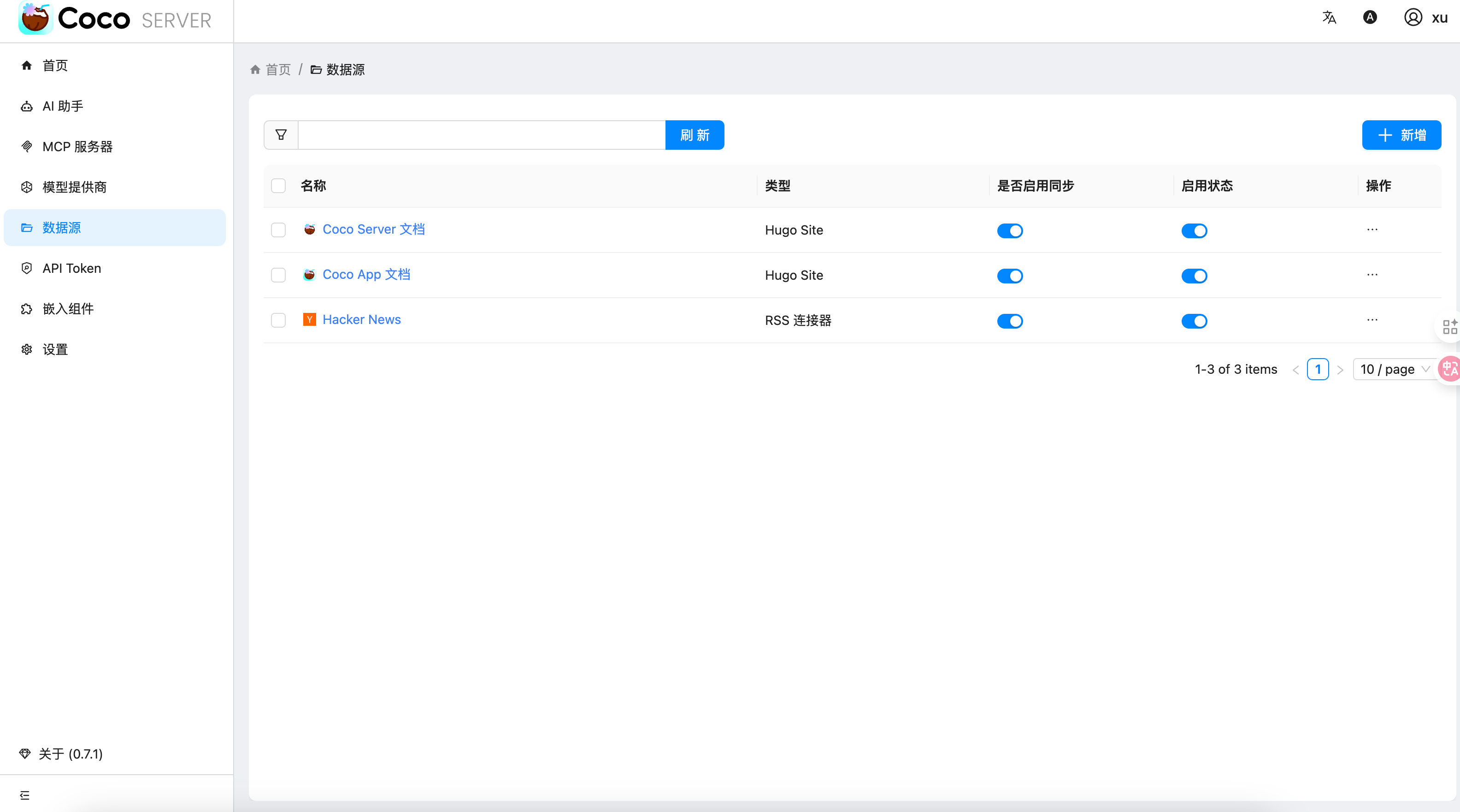1460x812 pixels.
Task: Open the language translation icon
Action: 1329,18
